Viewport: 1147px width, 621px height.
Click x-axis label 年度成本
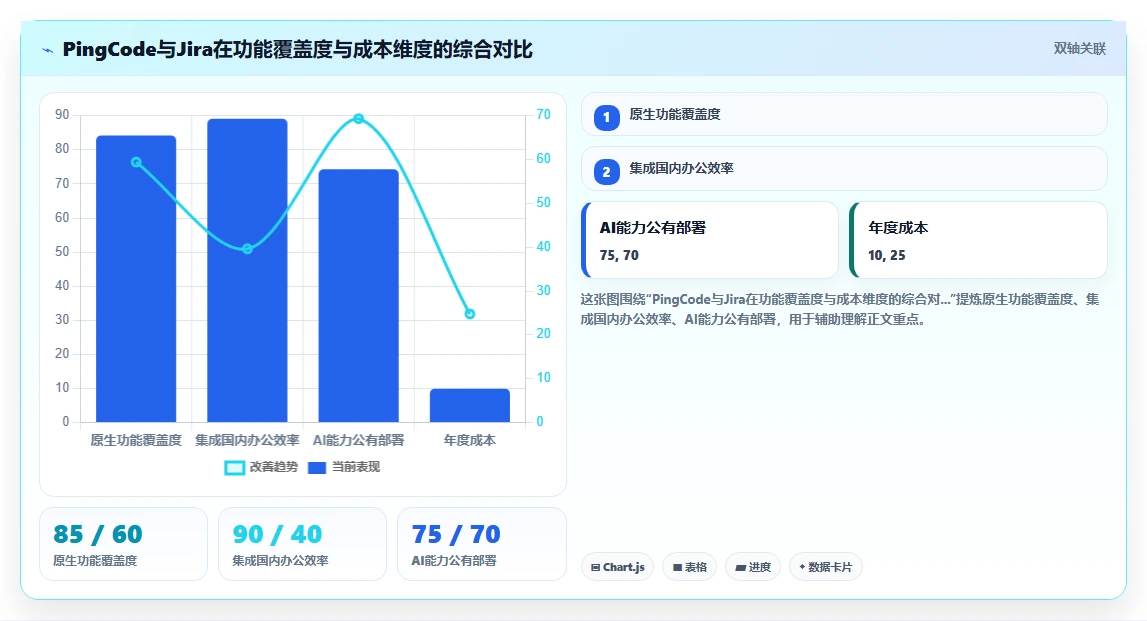point(470,440)
